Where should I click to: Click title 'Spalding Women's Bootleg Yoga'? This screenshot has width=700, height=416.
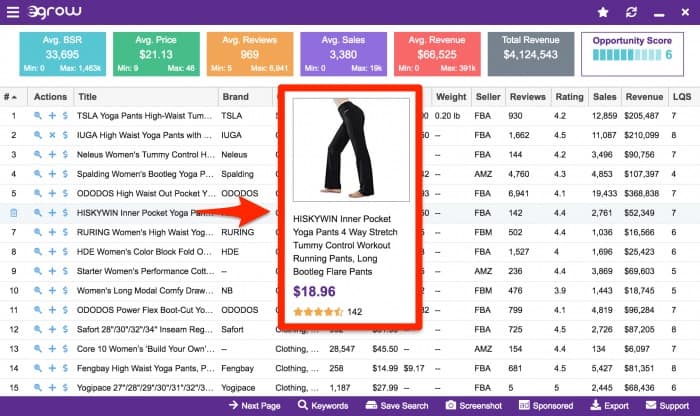click(x=145, y=174)
